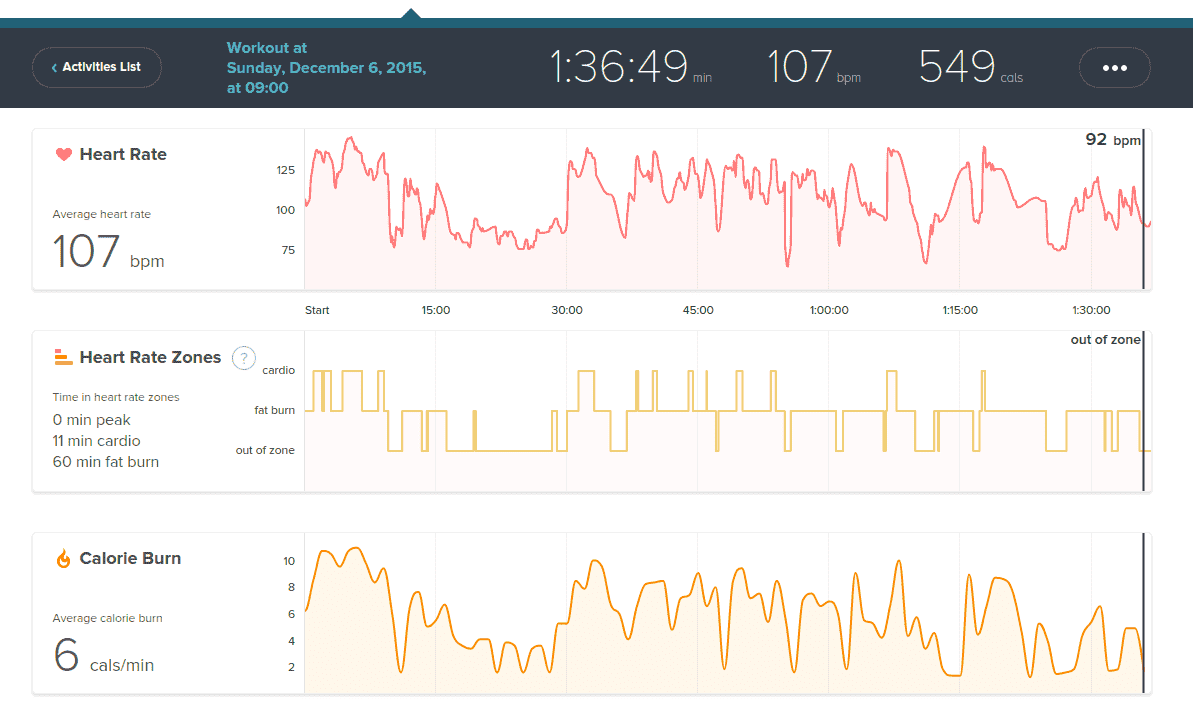Viewport: 1193px width, 714px height.
Task: Click the 15:00 mark on the time axis
Action: click(436, 310)
